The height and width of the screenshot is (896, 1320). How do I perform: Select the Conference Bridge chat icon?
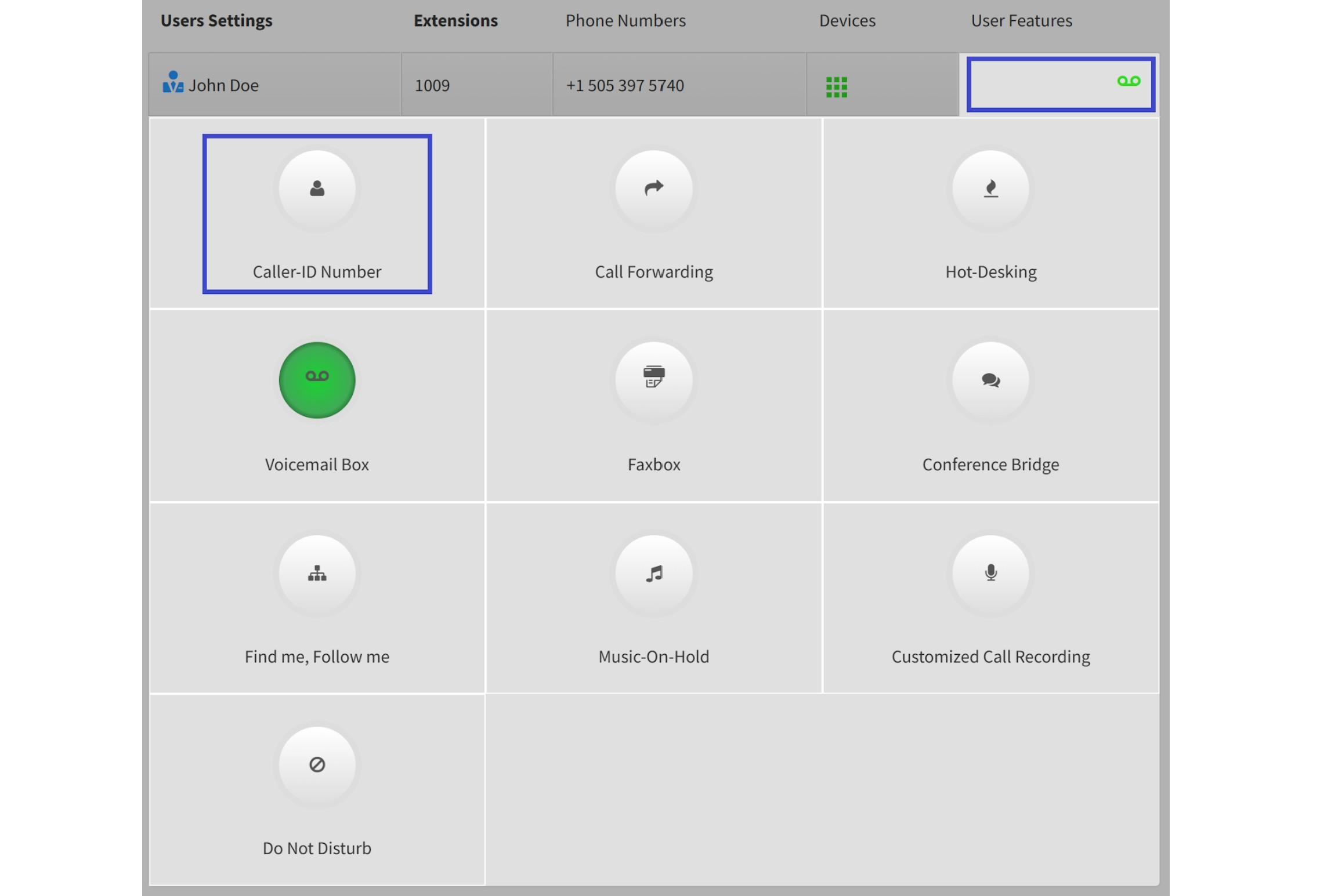(990, 380)
